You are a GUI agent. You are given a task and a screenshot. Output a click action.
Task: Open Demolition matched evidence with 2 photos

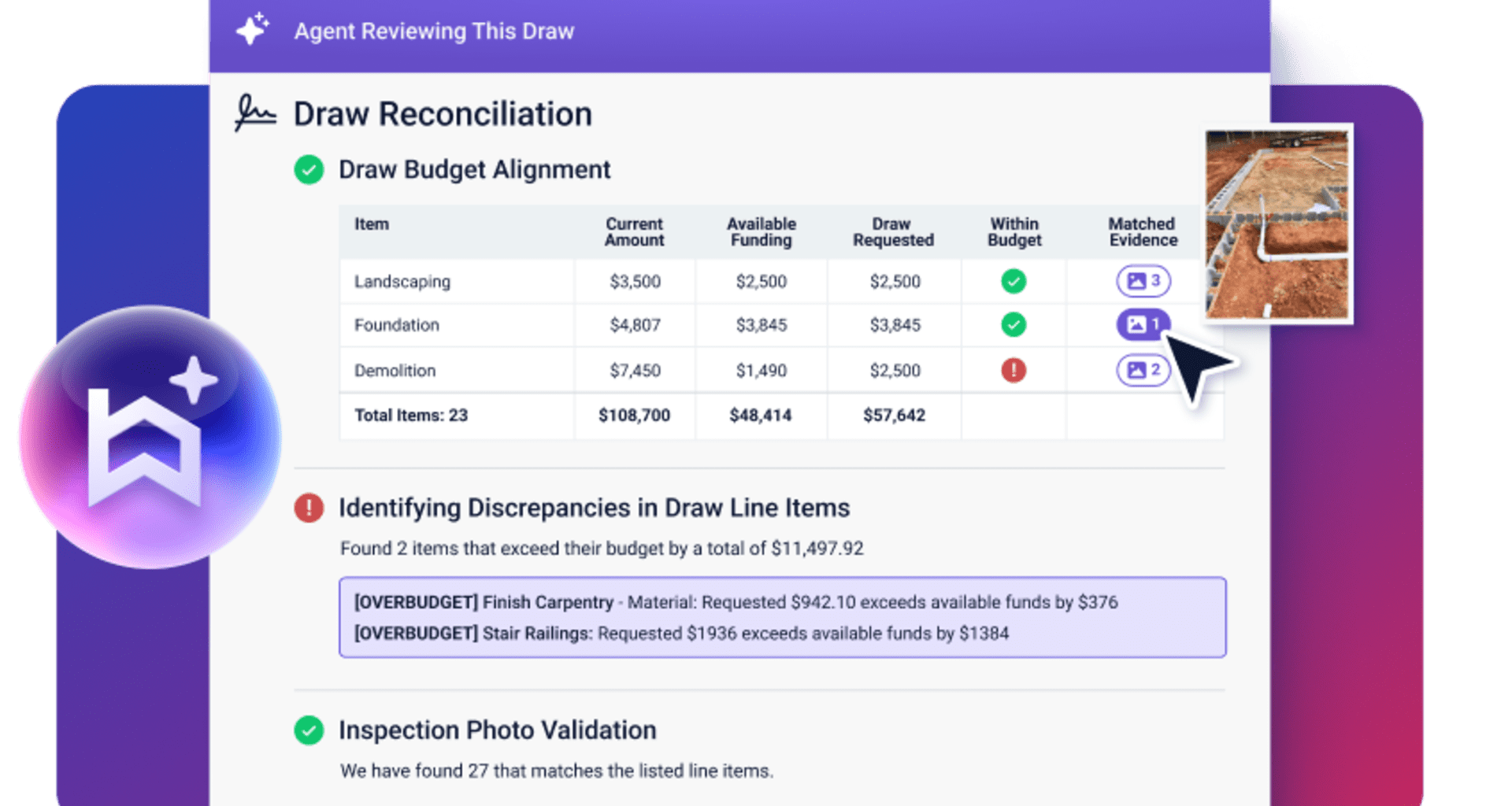(1143, 370)
